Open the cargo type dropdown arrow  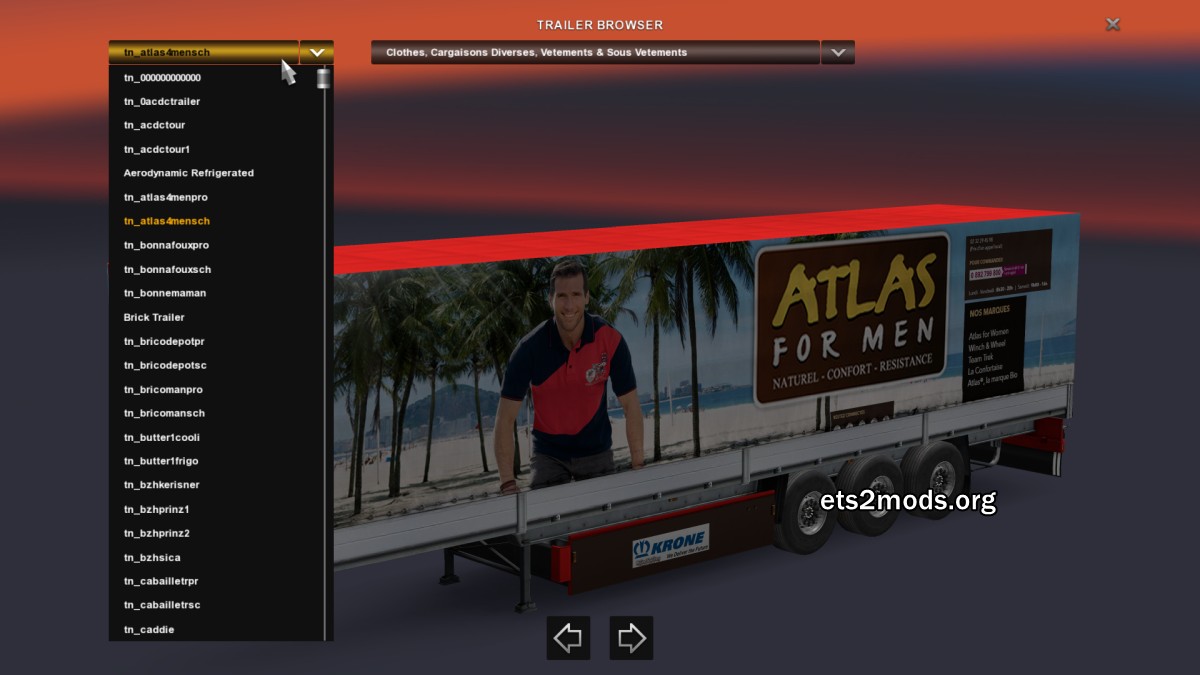(838, 52)
